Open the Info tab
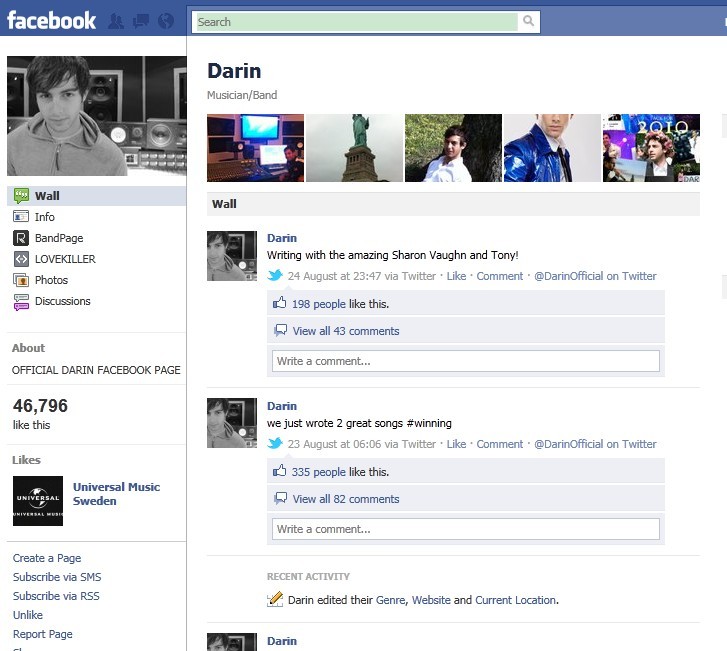 pos(45,217)
